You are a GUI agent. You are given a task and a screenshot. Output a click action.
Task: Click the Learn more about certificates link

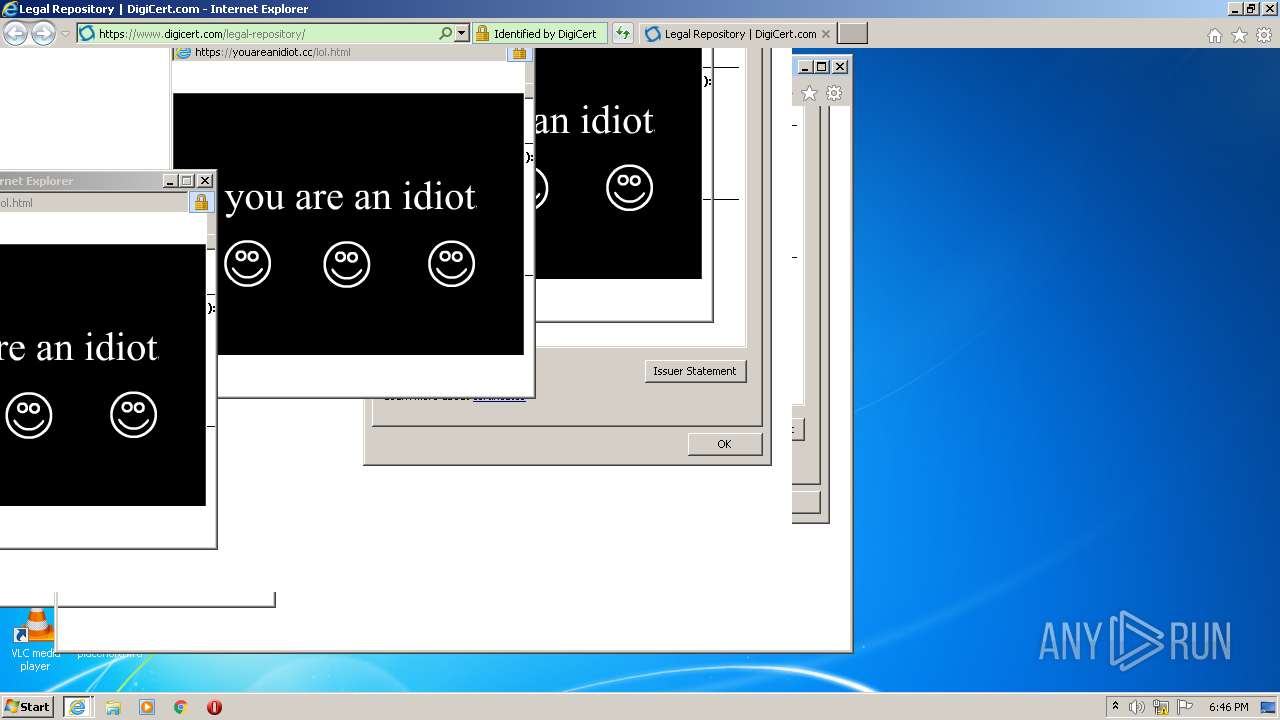(x=499, y=398)
